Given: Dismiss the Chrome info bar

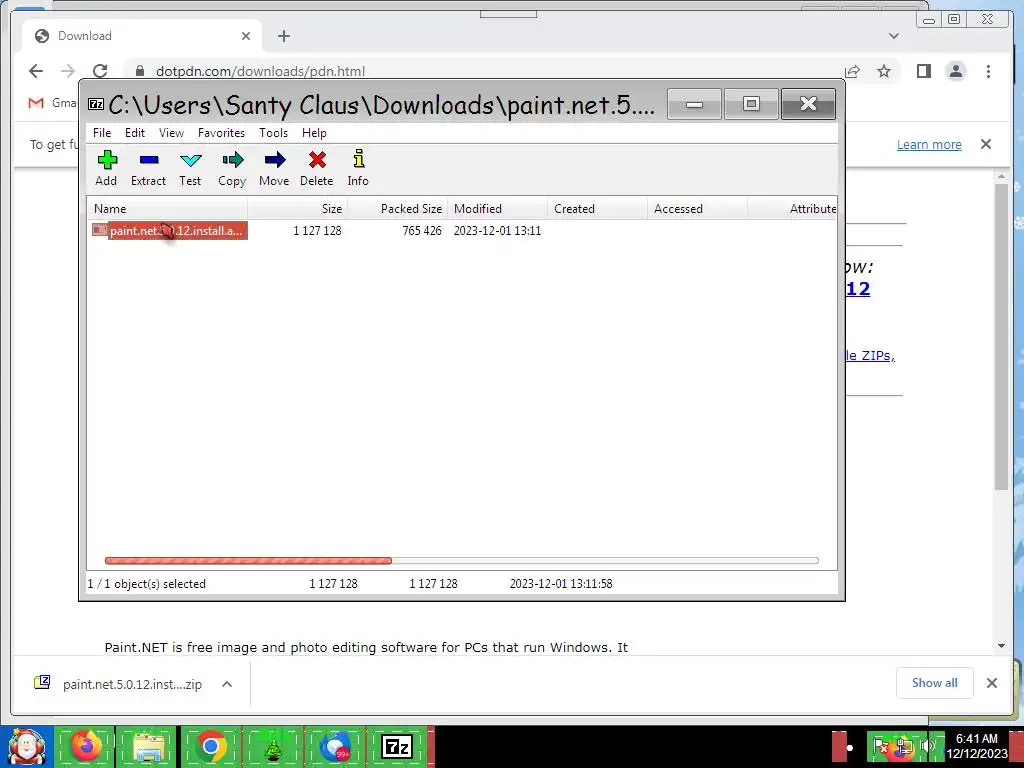Looking at the screenshot, I should point(986,144).
